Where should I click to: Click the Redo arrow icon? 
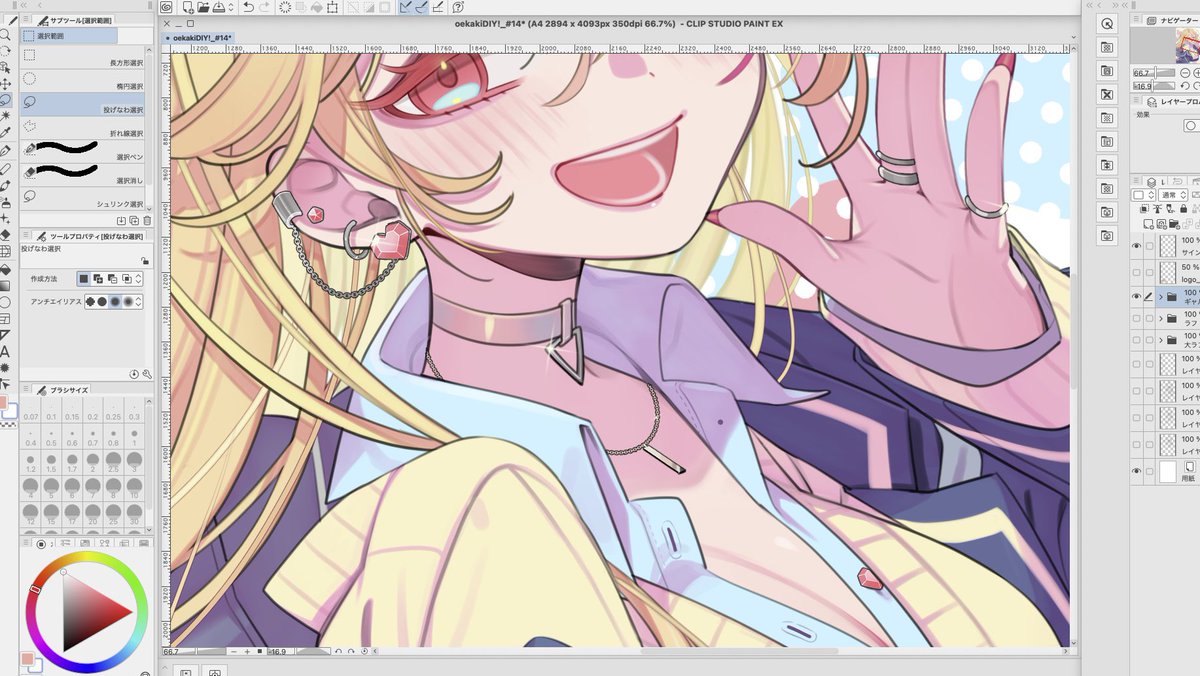(x=265, y=7)
